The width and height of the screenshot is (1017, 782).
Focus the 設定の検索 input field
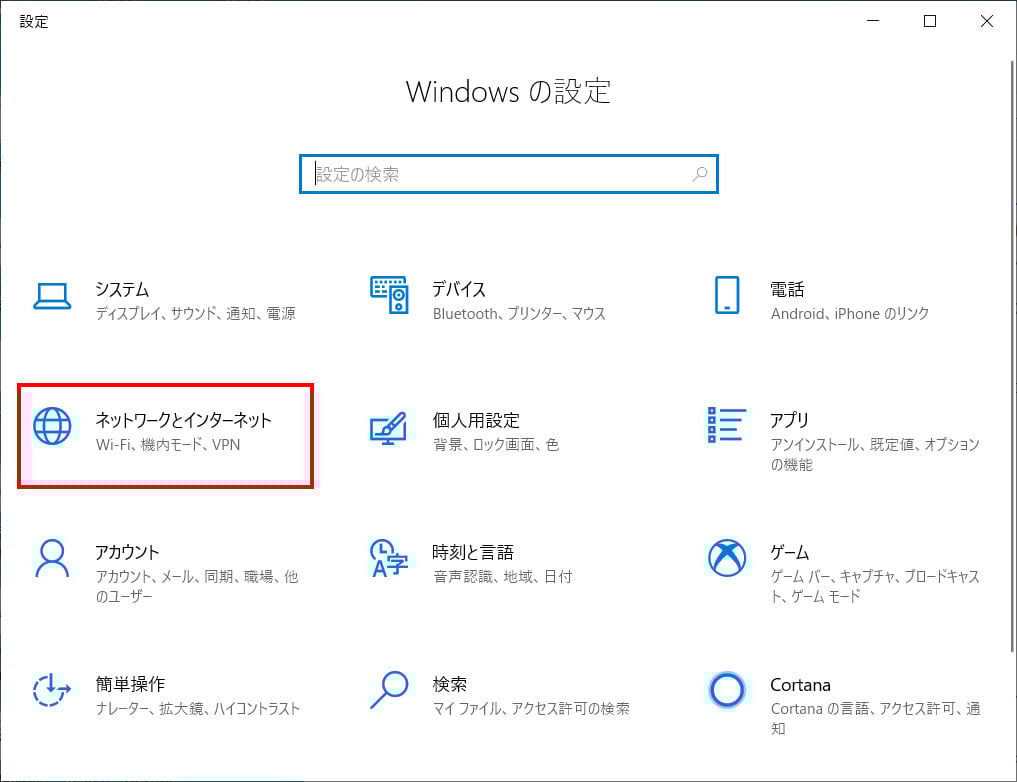[508, 174]
